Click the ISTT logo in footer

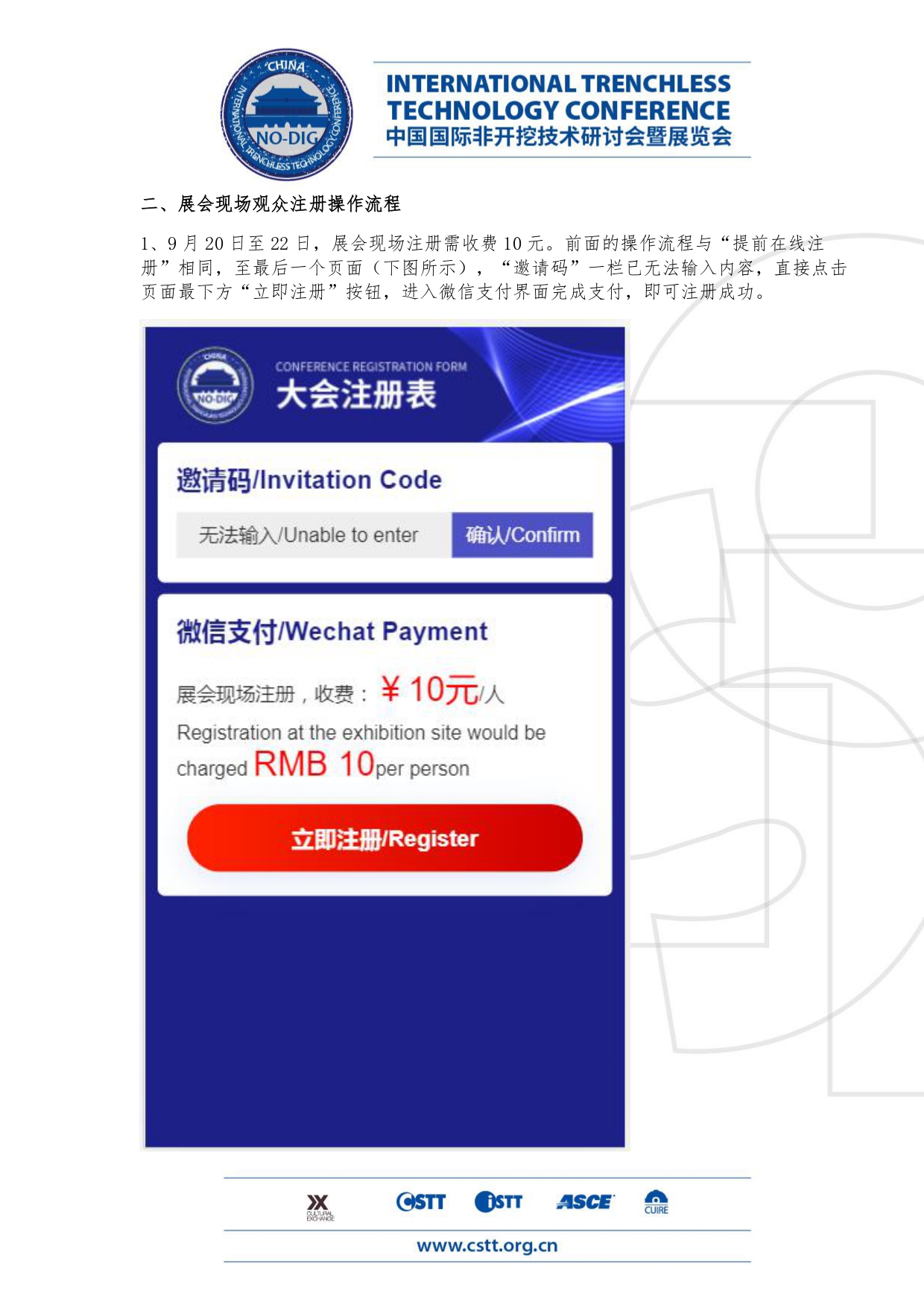click(x=499, y=1201)
